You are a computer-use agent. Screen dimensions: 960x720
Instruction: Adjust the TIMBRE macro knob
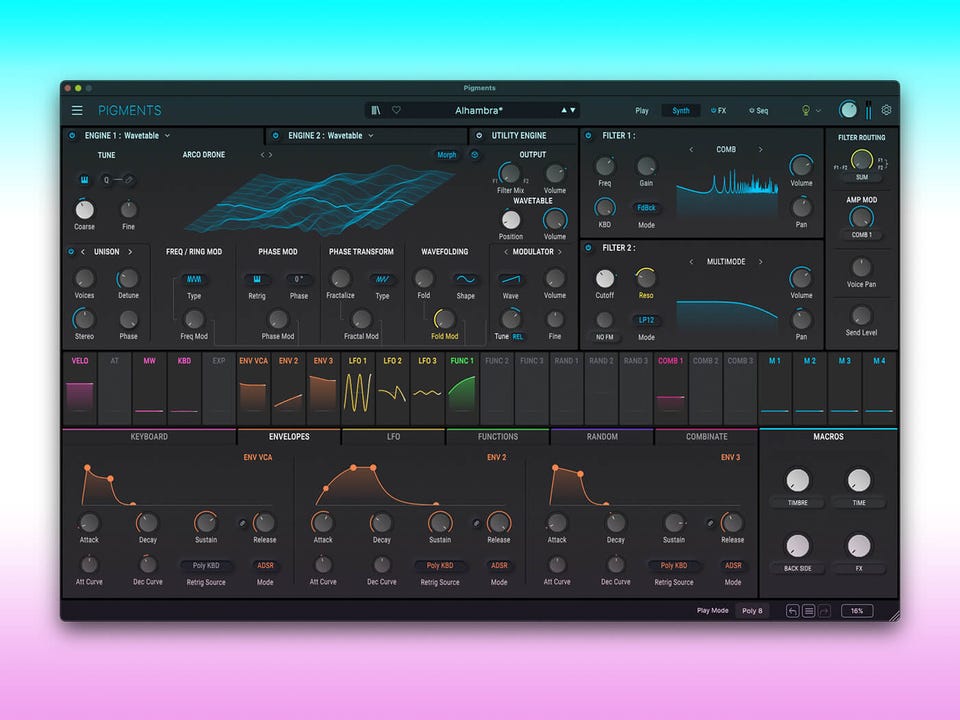point(798,481)
